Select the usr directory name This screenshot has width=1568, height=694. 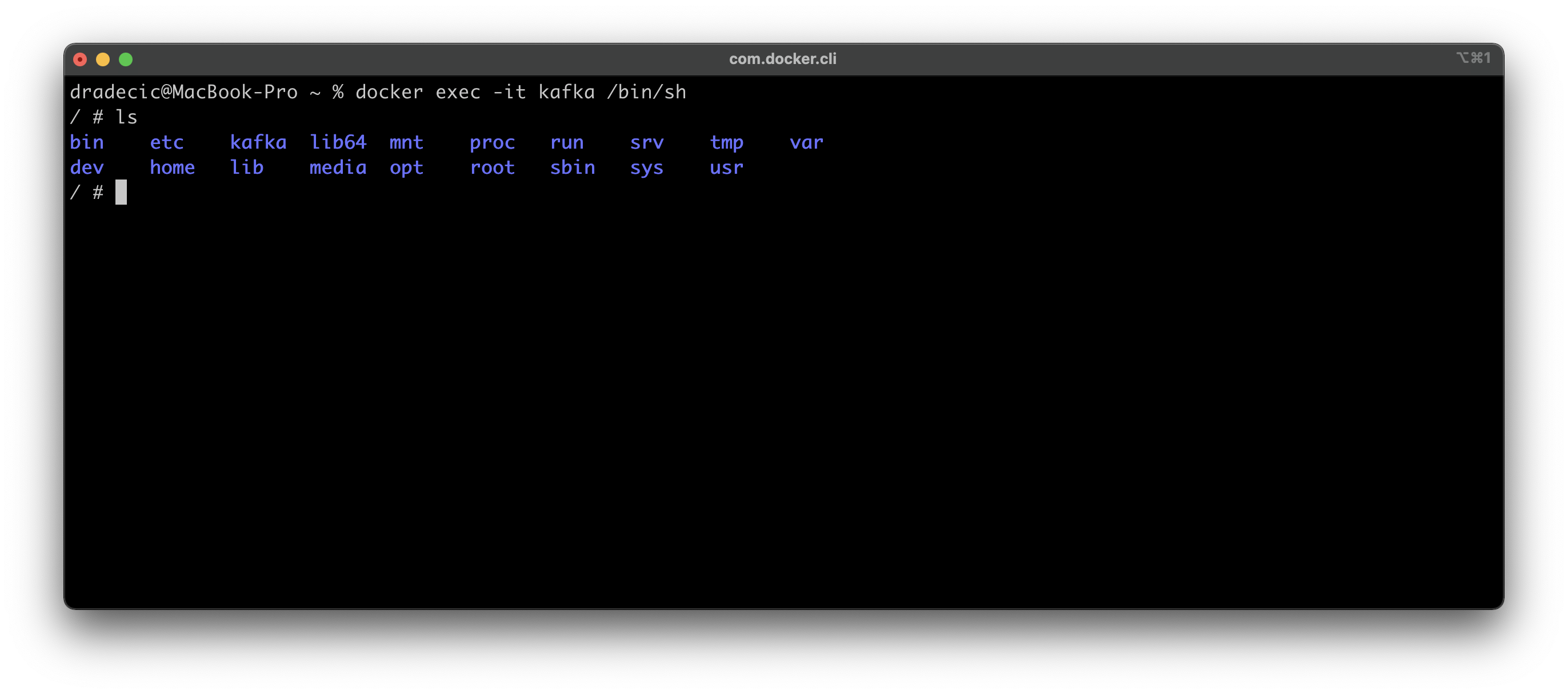coord(726,168)
